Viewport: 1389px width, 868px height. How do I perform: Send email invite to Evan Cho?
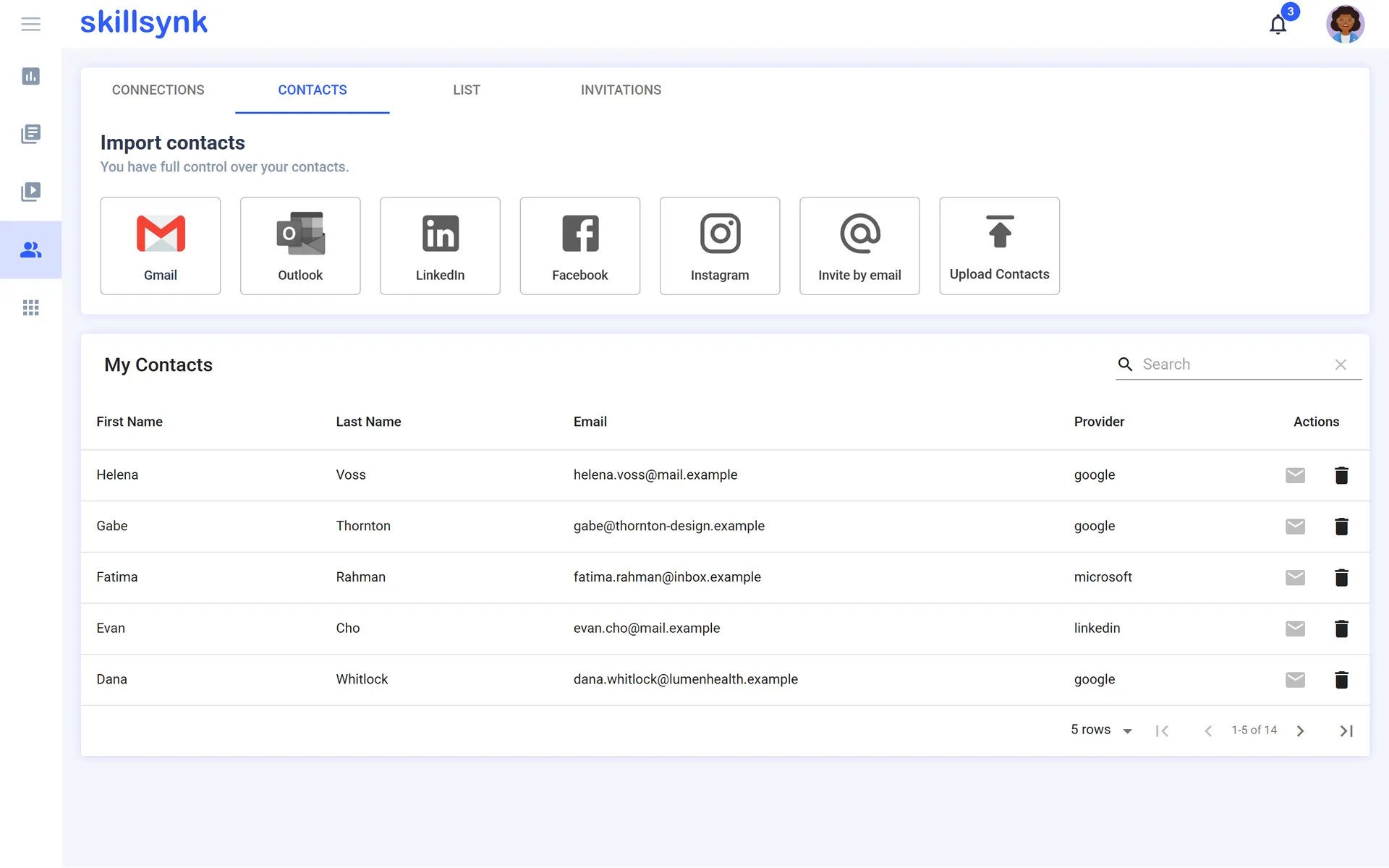click(1295, 629)
